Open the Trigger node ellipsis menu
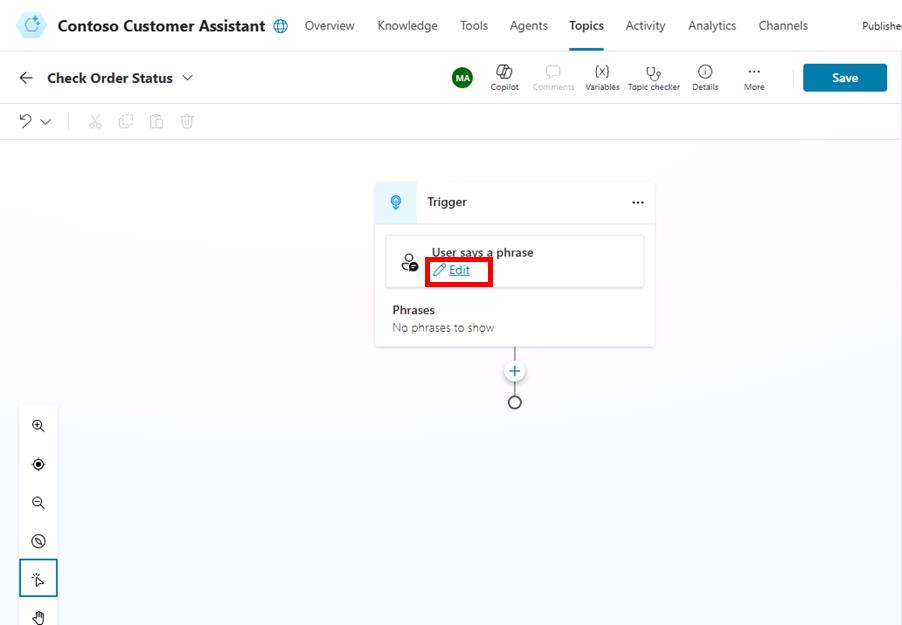 pyautogui.click(x=637, y=202)
